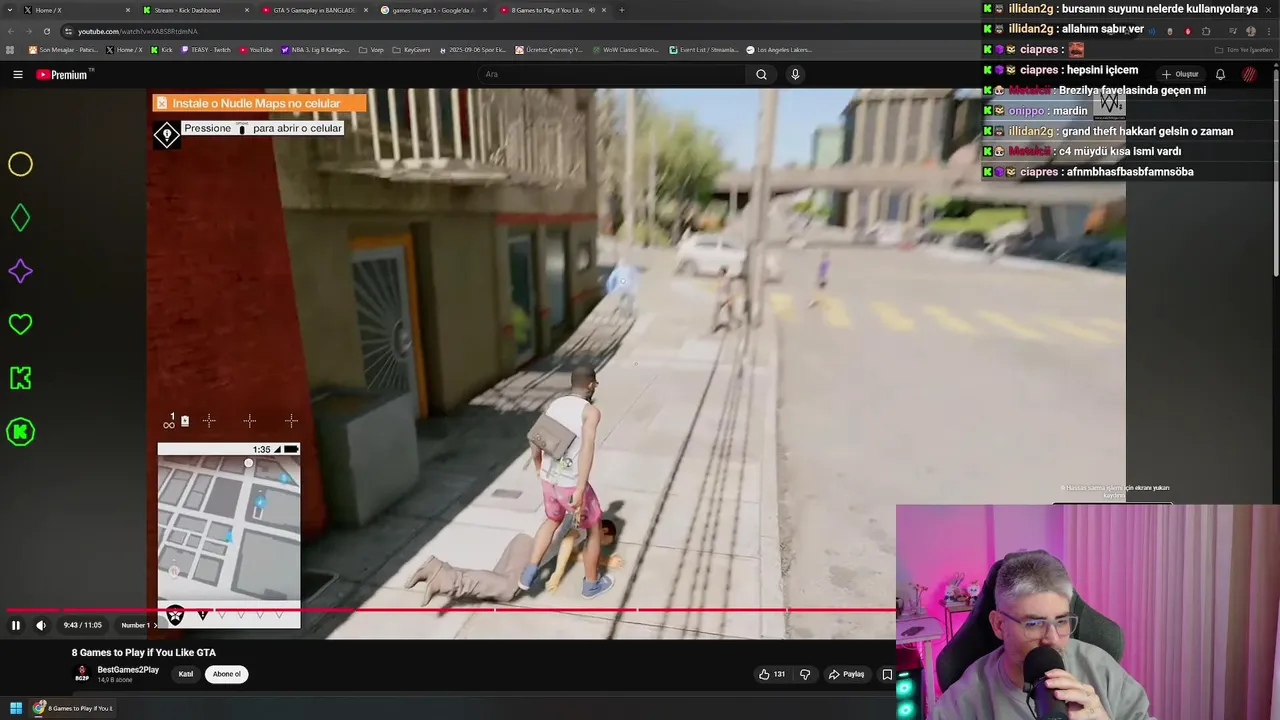Open the bookmarks apps grid icon
Viewport: 1280px width, 720px height.
11,49
